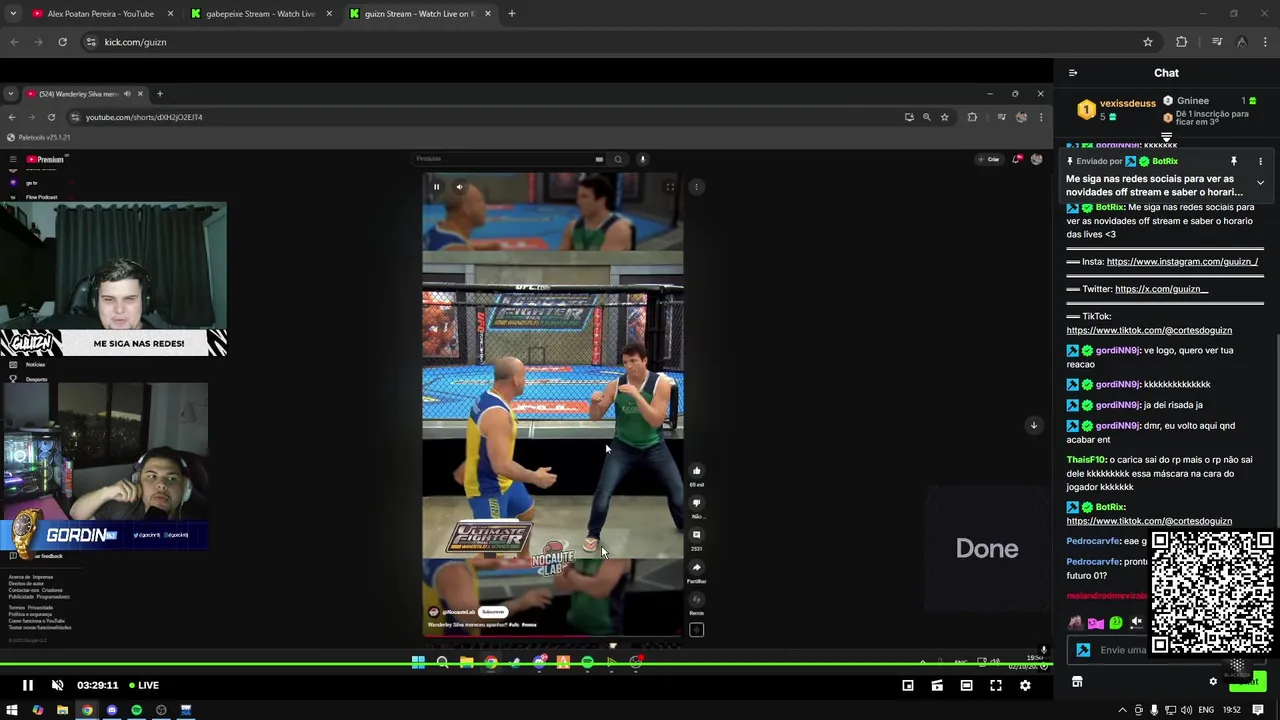Pause the Kick stream playback
The height and width of the screenshot is (720, 1280).
coord(28,685)
